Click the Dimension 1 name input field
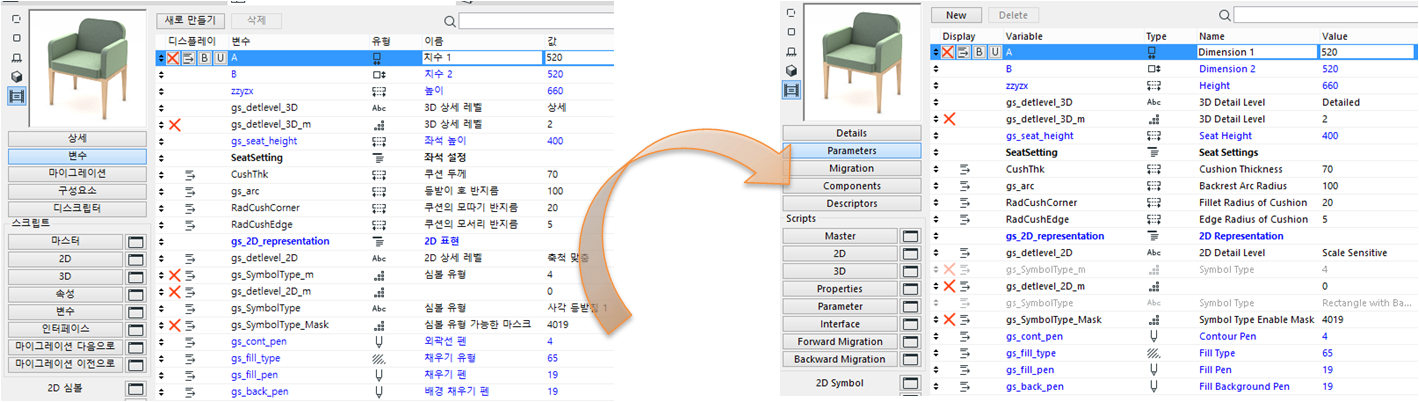 pos(1254,51)
